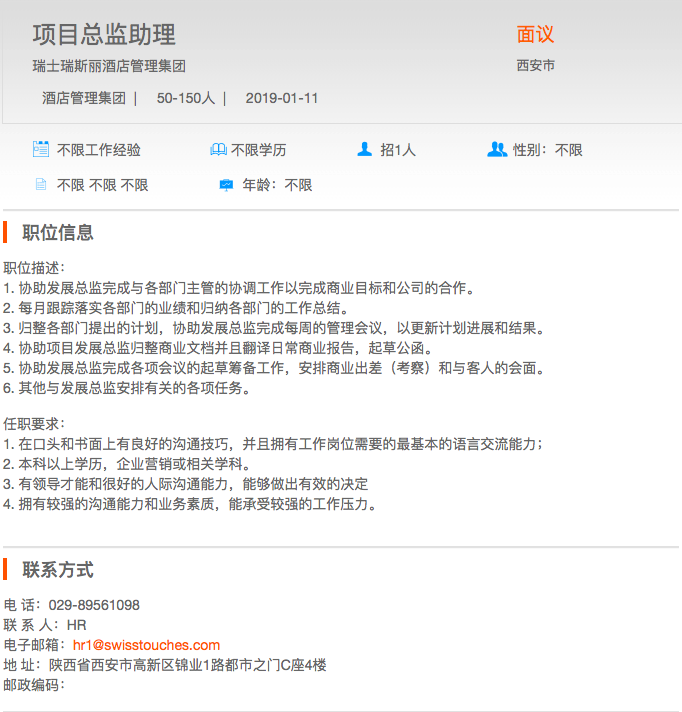Click the open book education icon

click(218, 150)
